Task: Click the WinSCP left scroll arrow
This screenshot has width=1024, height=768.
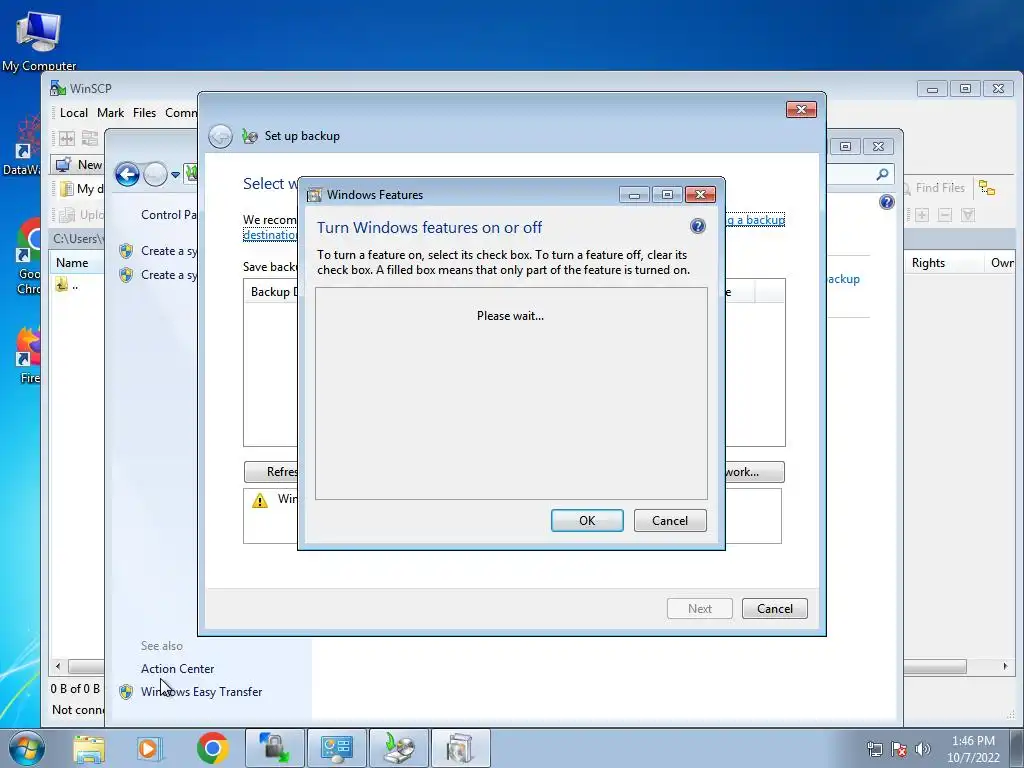Action: click(58, 666)
